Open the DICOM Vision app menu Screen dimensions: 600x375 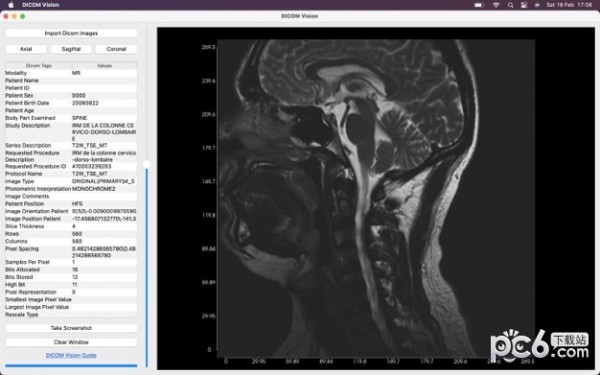point(41,5)
